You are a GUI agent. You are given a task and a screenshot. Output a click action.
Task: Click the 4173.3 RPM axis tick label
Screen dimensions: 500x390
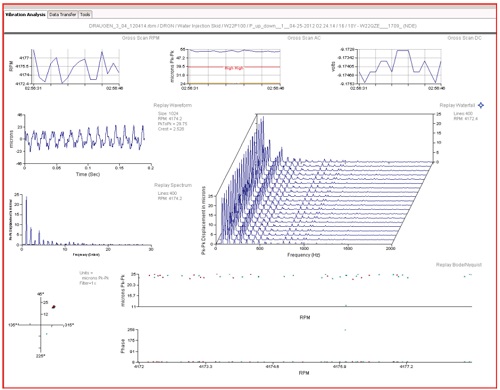206,367
